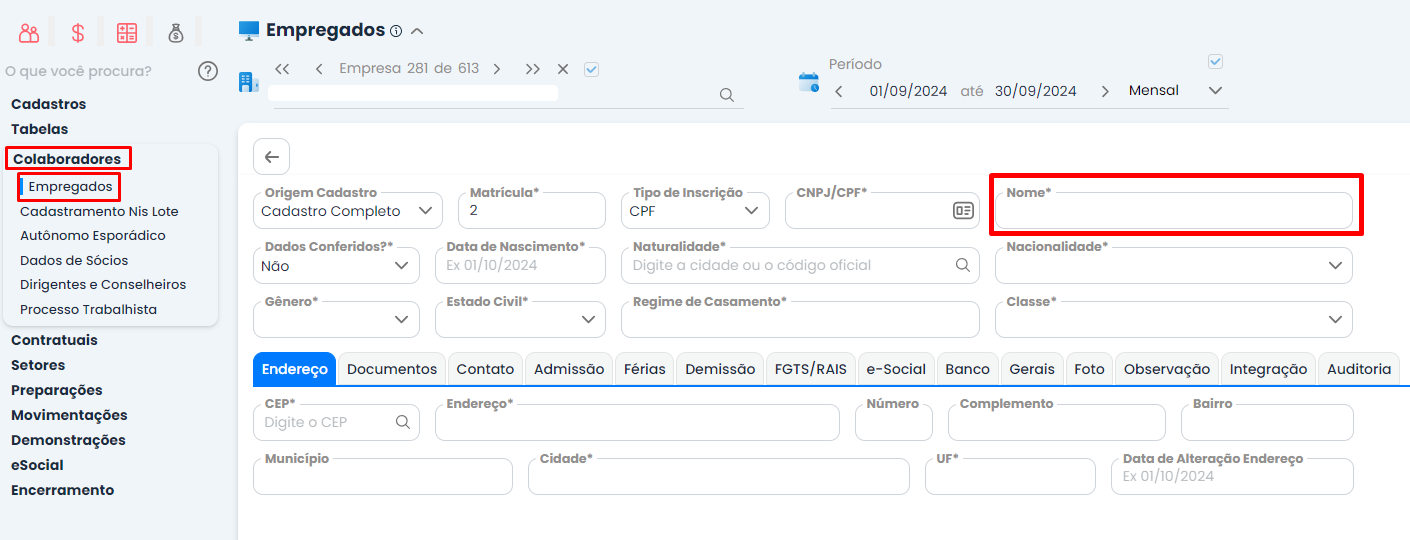Viewport: 1410px width, 540px height.
Task: Open the Cadastros menu
Action: 49,104
